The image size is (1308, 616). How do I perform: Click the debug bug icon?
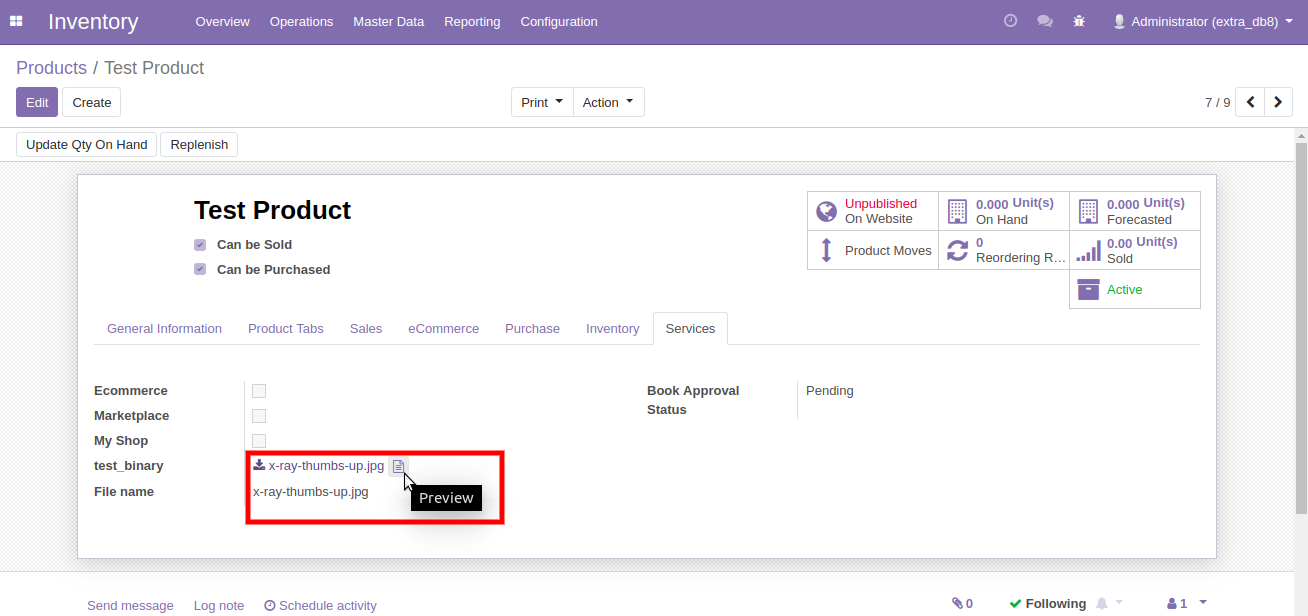(1079, 21)
